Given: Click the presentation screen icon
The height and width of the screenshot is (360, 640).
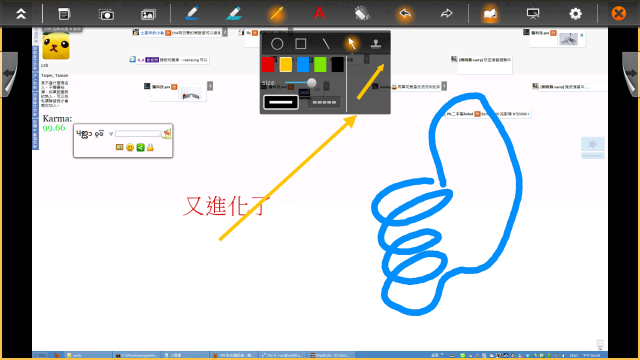Looking at the screenshot, I should point(533,14).
